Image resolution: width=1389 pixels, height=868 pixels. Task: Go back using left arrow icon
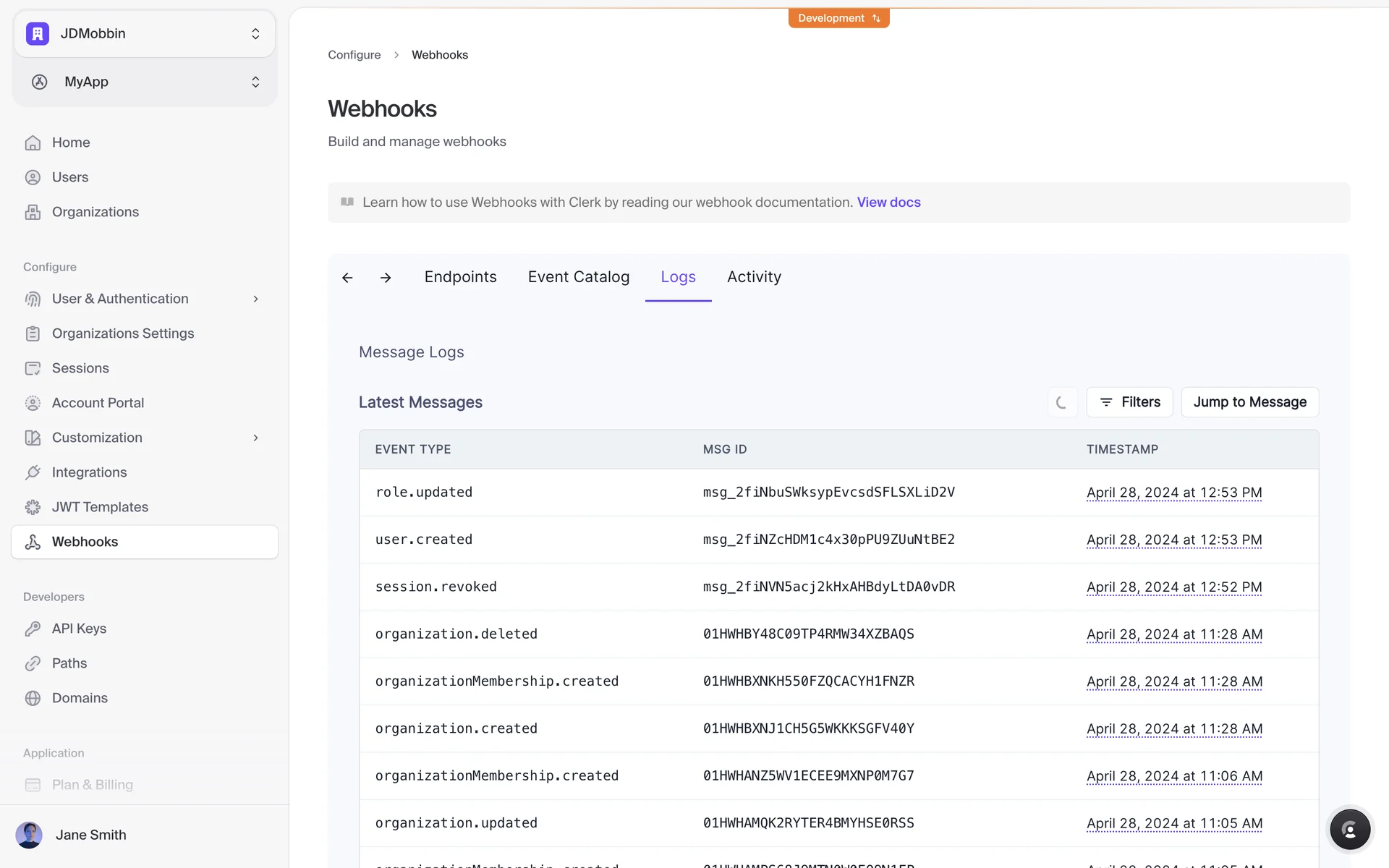tap(347, 278)
